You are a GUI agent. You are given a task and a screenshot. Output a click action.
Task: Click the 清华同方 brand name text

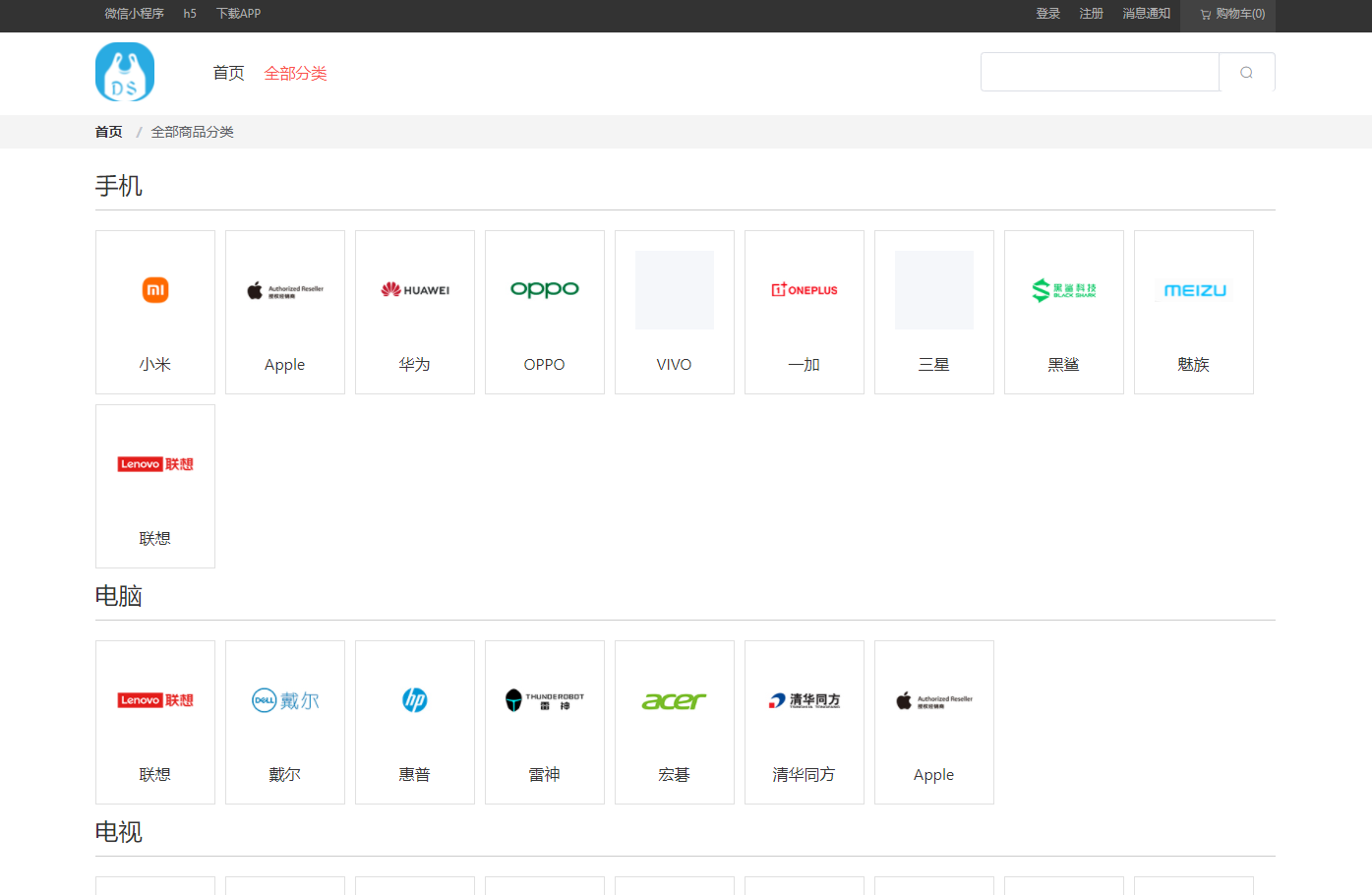[x=805, y=775]
